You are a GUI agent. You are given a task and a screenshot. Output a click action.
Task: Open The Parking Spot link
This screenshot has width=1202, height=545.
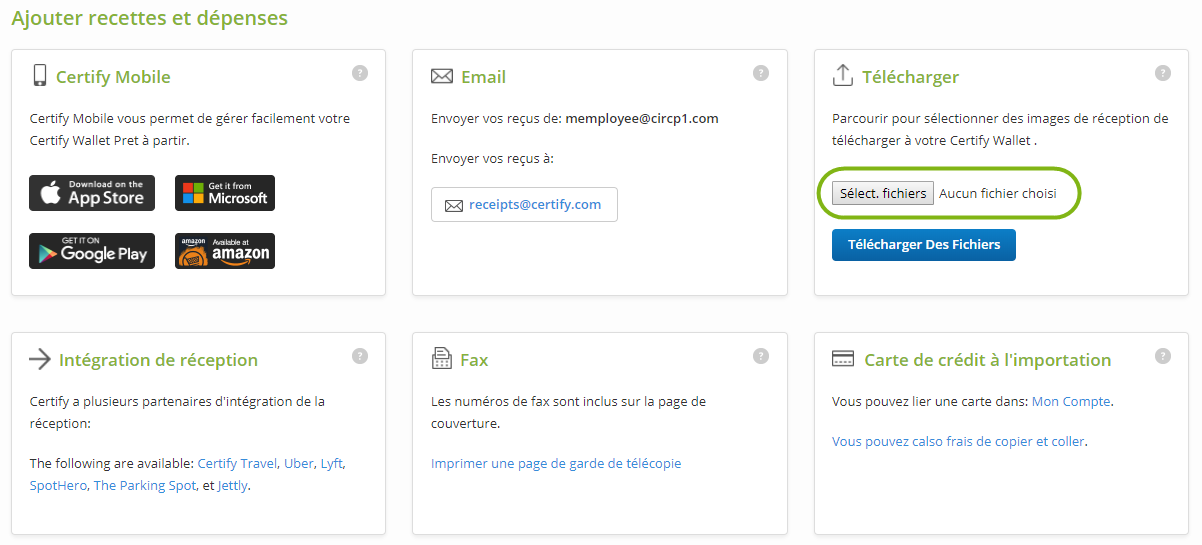144,485
